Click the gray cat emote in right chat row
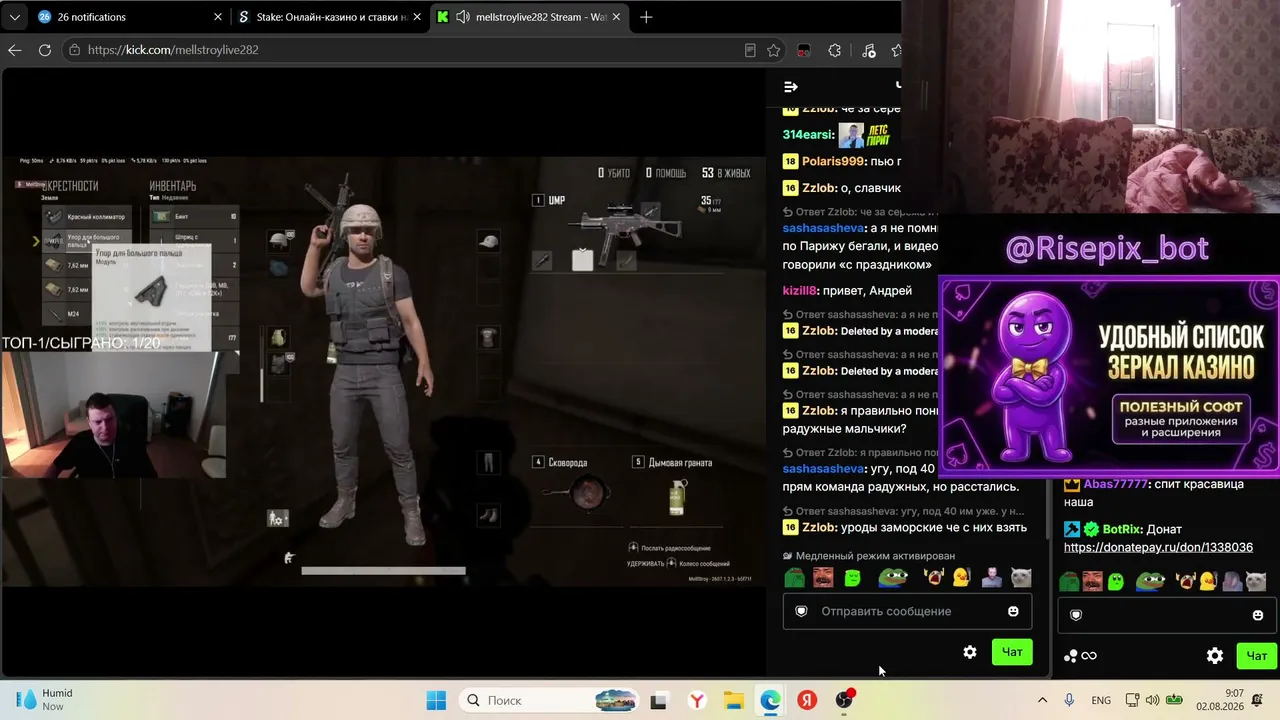 (x=1256, y=581)
